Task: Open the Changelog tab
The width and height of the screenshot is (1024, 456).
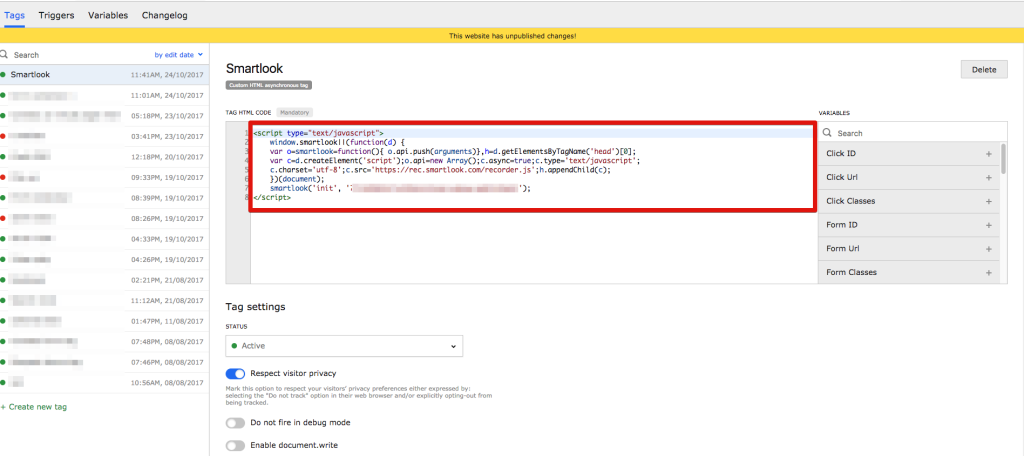Action: [x=165, y=15]
